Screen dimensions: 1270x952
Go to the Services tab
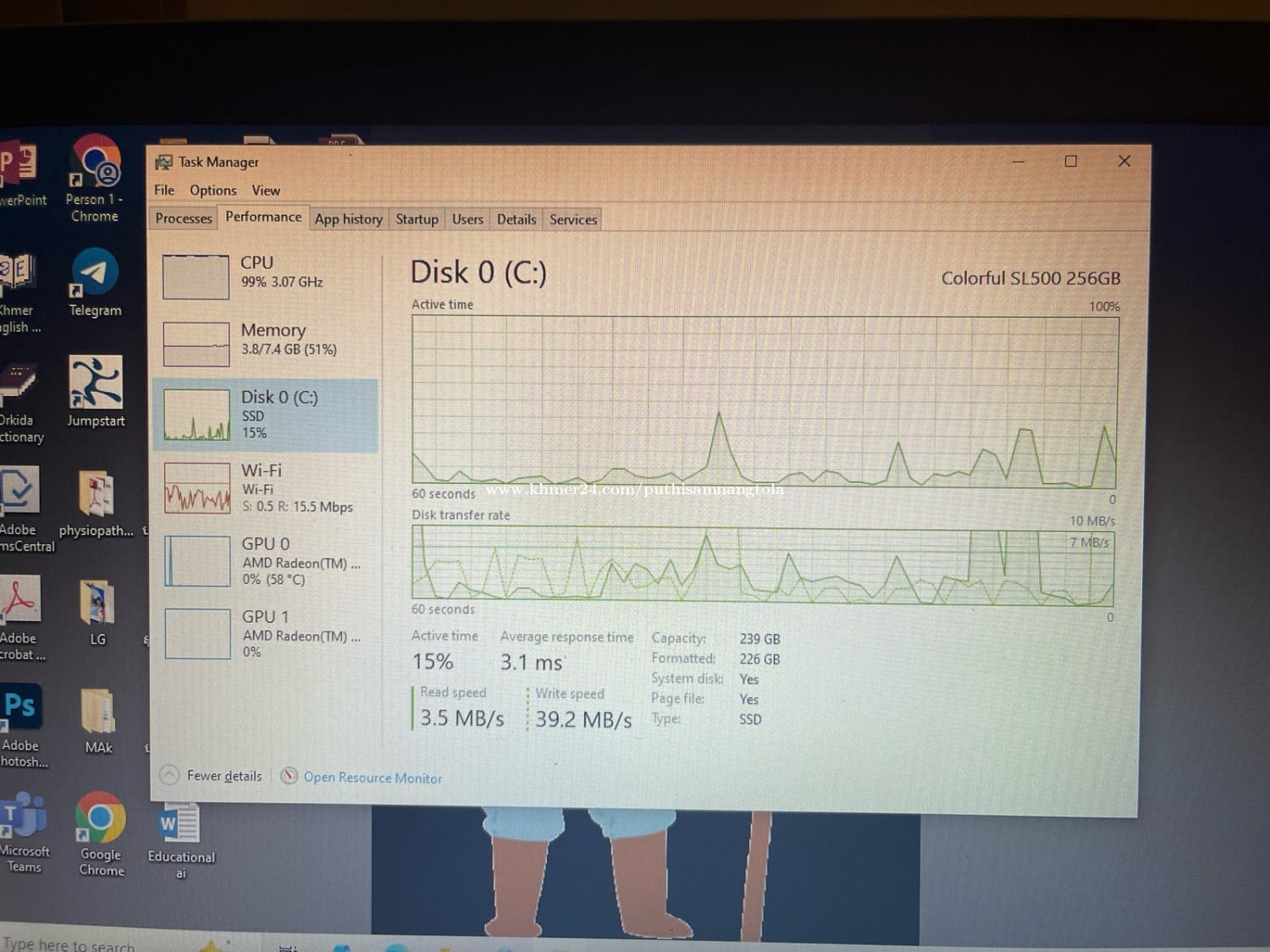(x=573, y=219)
